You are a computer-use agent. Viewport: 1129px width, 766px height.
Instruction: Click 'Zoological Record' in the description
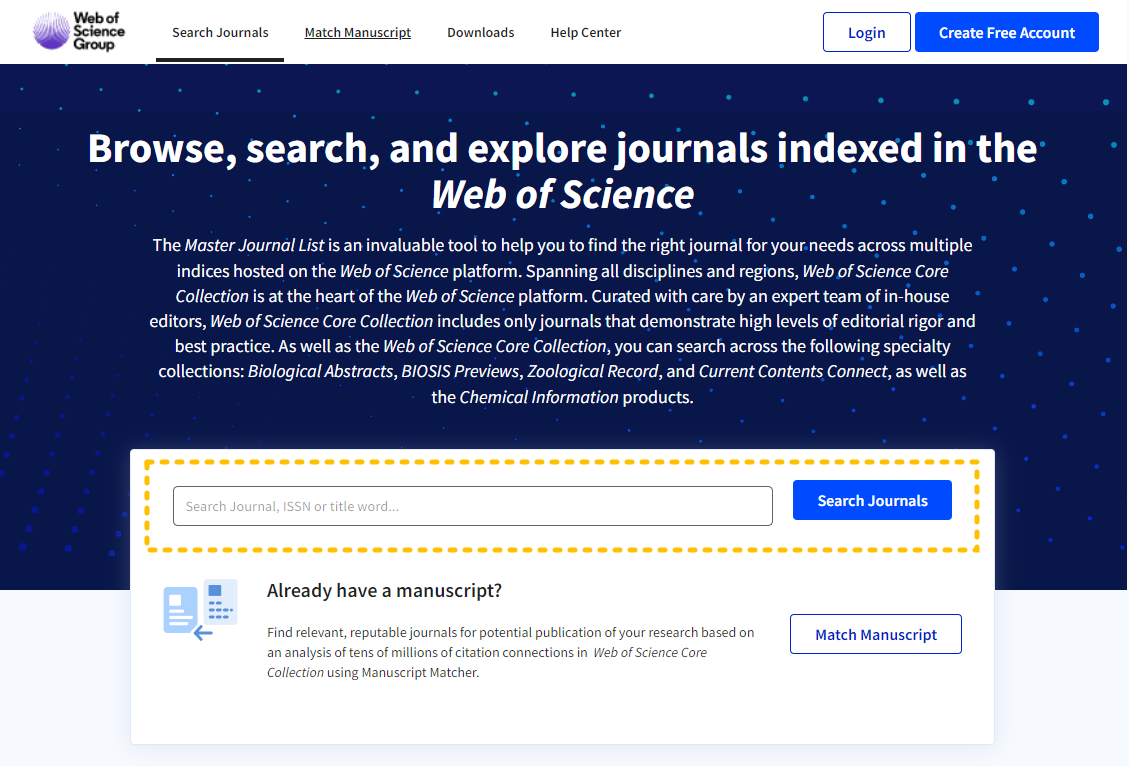pos(593,371)
